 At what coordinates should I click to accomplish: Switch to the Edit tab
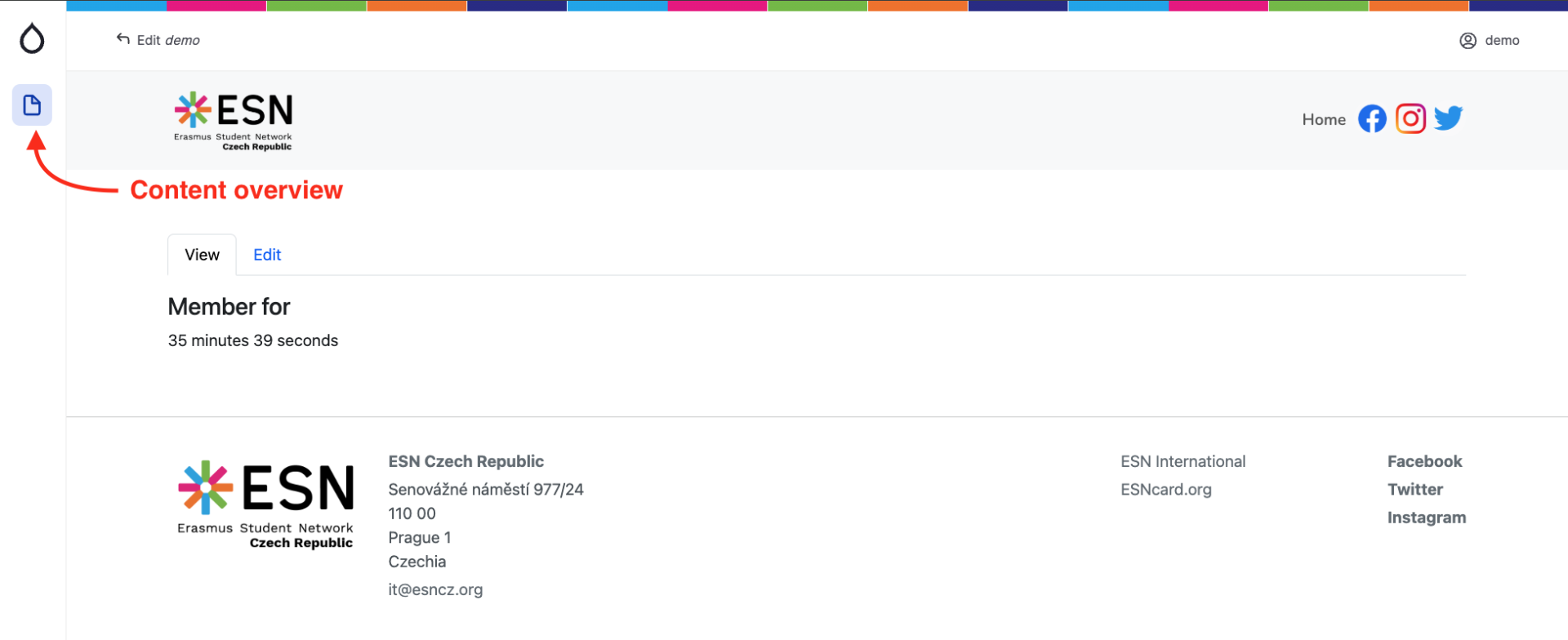(x=267, y=255)
